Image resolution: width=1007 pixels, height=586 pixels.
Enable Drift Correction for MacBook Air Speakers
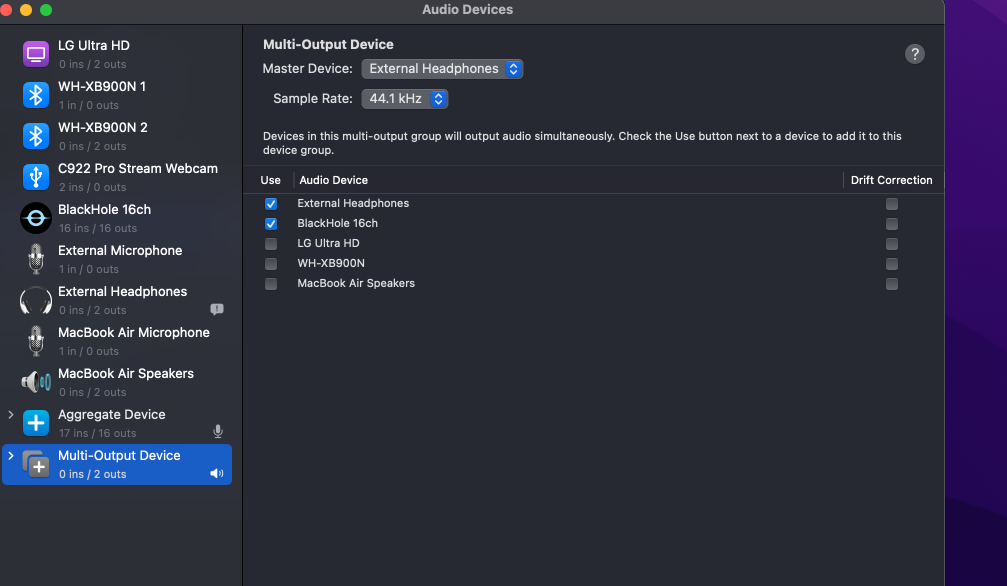coord(892,284)
